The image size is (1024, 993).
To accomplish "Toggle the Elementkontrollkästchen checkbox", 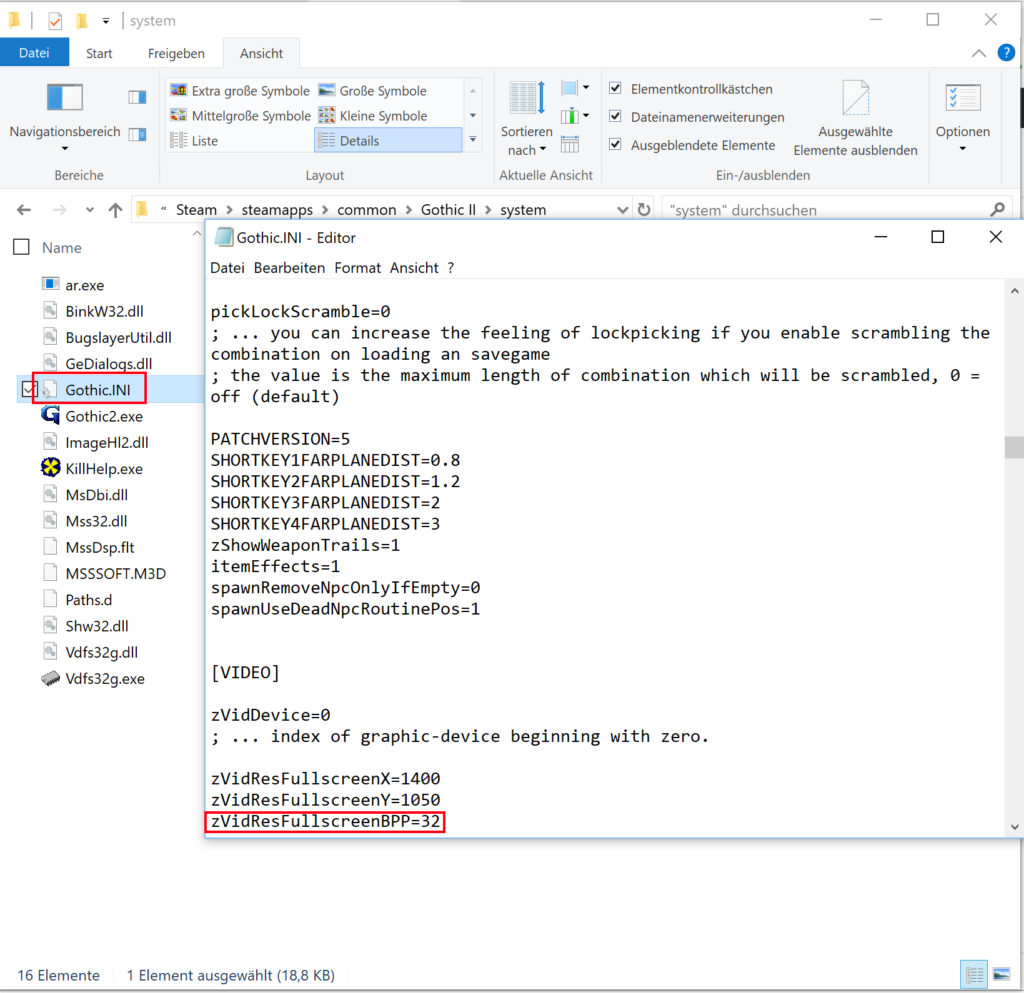I will [616, 89].
